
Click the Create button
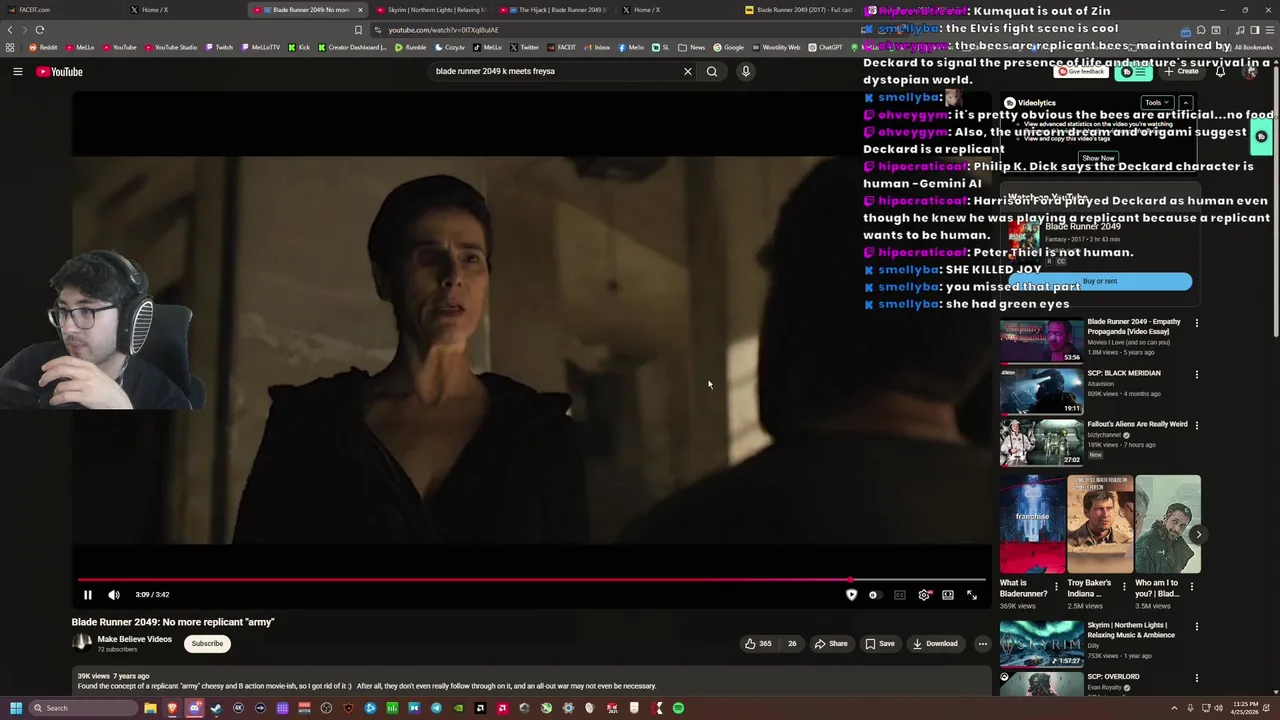1181,72
